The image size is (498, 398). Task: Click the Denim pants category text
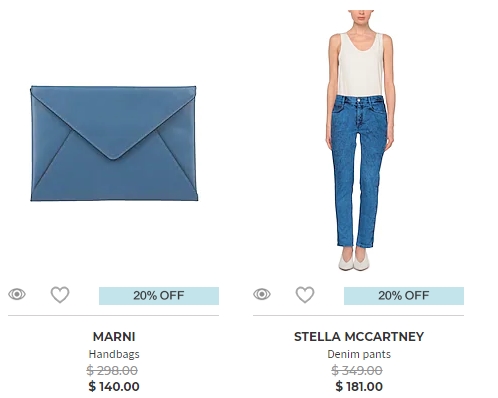359,354
